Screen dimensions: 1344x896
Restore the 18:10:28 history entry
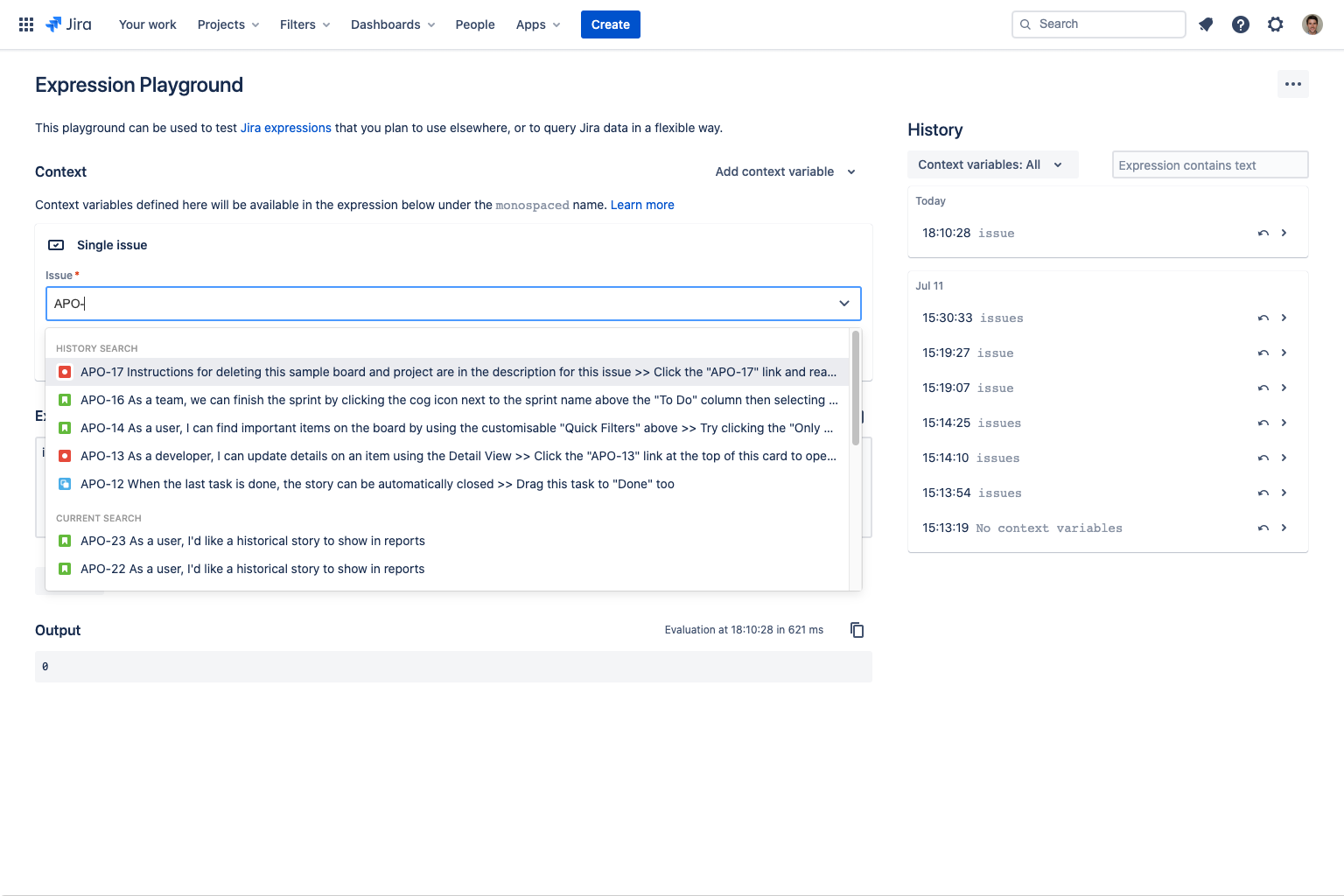coord(1263,233)
